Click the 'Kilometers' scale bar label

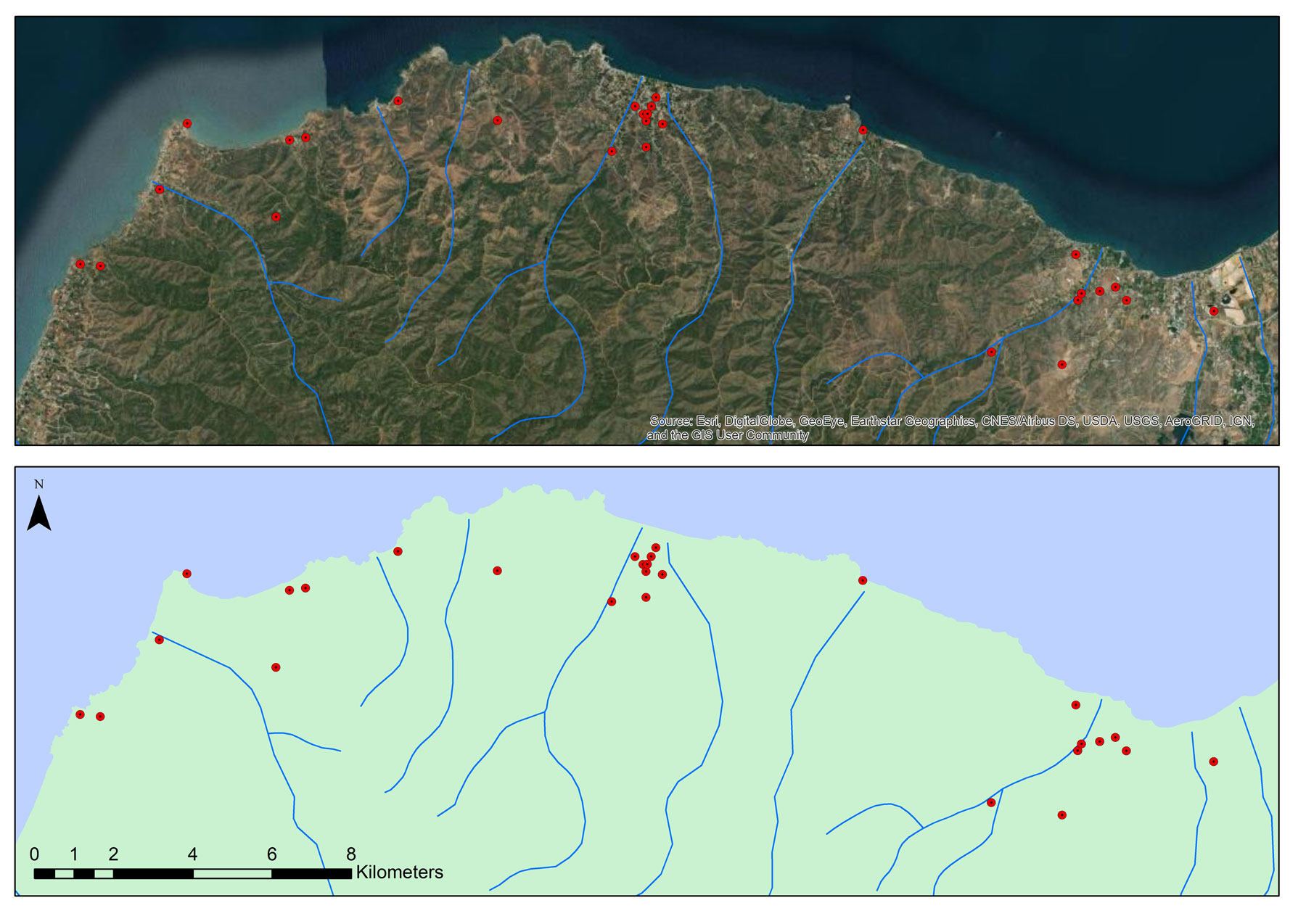click(399, 872)
